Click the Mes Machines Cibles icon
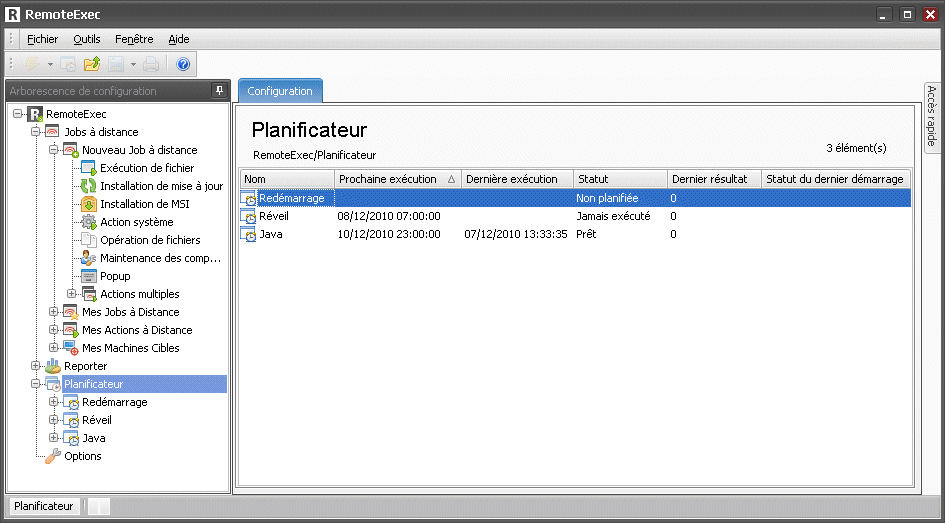Image resolution: width=945 pixels, height=523 pixels. (71, 348)
